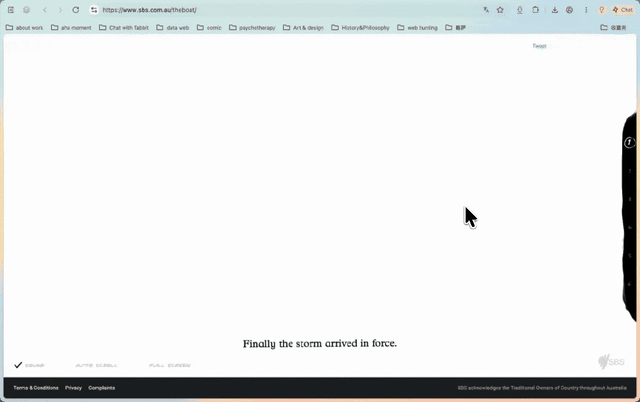This screenshot has width=640, height=402.
Task: Open the extensions puzzle icon
Action: [x=535, y=10]
